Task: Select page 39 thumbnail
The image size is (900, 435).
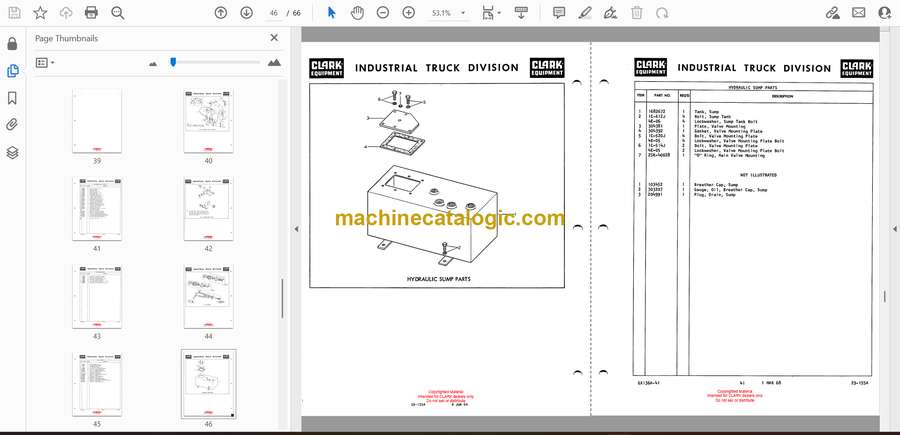Action: click(x=97, y=121)
